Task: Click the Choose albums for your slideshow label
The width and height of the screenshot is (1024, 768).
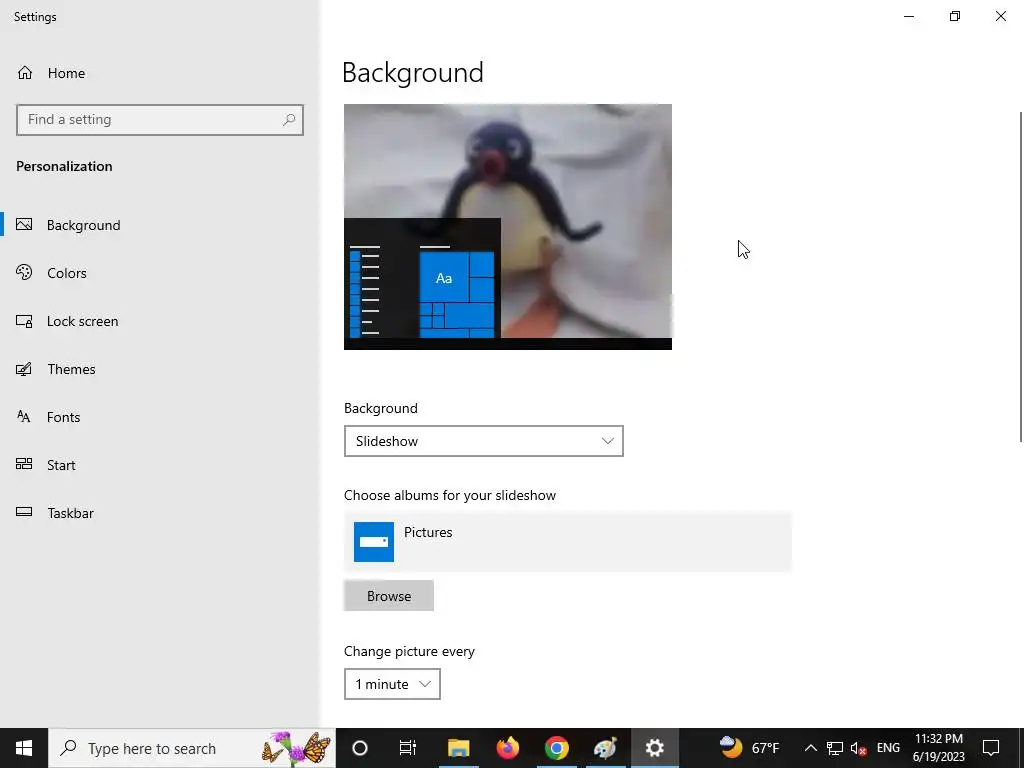Action: [450, 495]
